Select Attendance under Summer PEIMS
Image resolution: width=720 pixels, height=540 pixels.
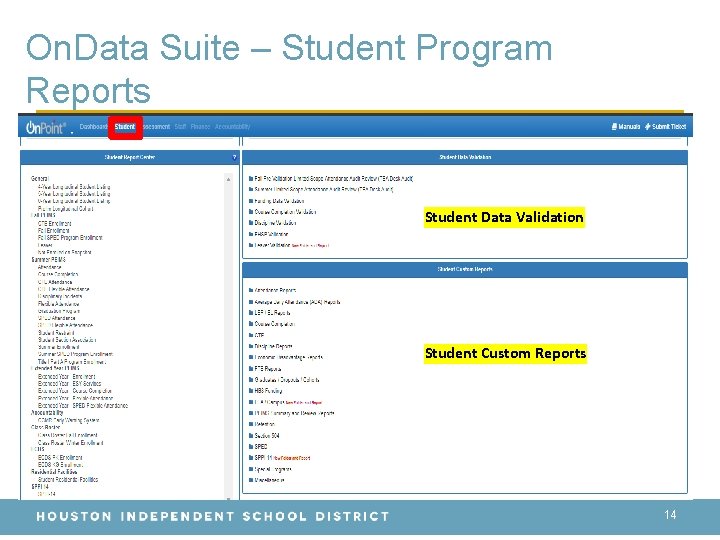[x=50, y=267]
